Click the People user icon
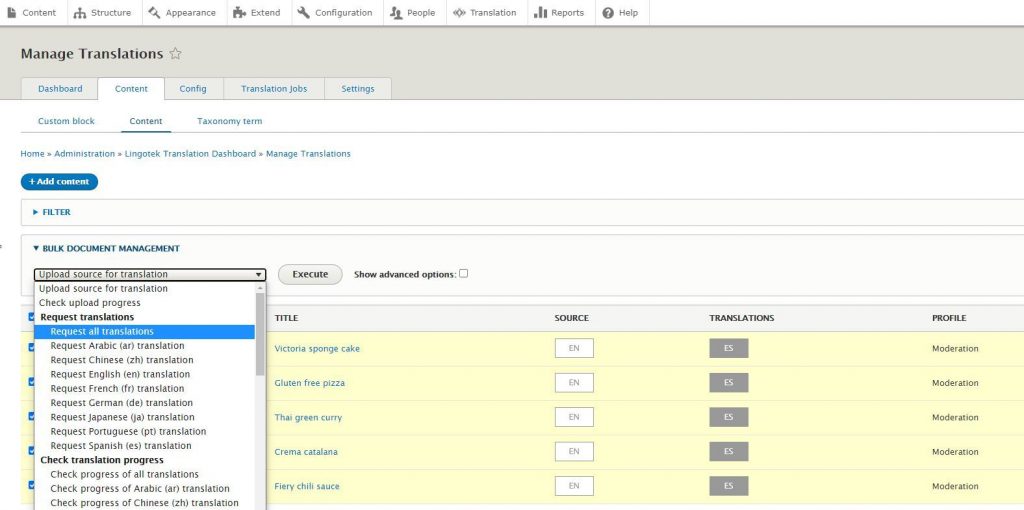This screenshot has height=510, width=1024. point(396,13)
